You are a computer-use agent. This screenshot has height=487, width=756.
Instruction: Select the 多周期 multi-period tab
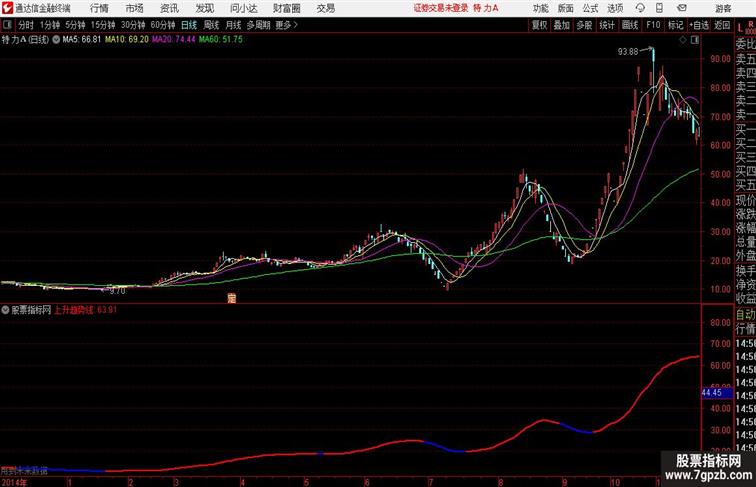tap(258, 25)
